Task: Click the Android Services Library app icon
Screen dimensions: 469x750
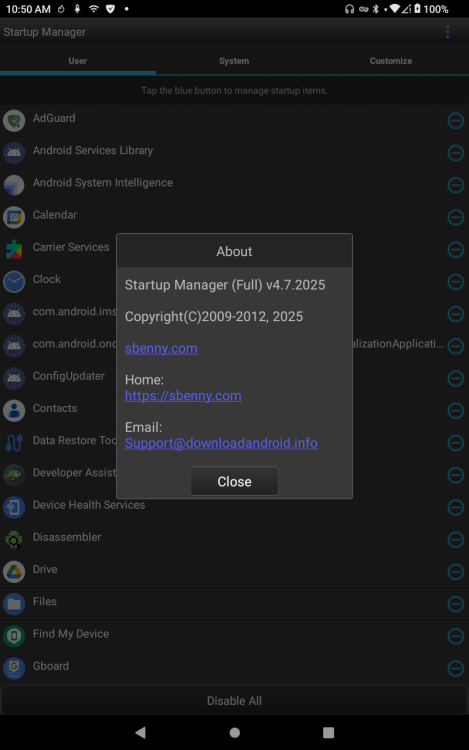Action: [x=14, y=153]
